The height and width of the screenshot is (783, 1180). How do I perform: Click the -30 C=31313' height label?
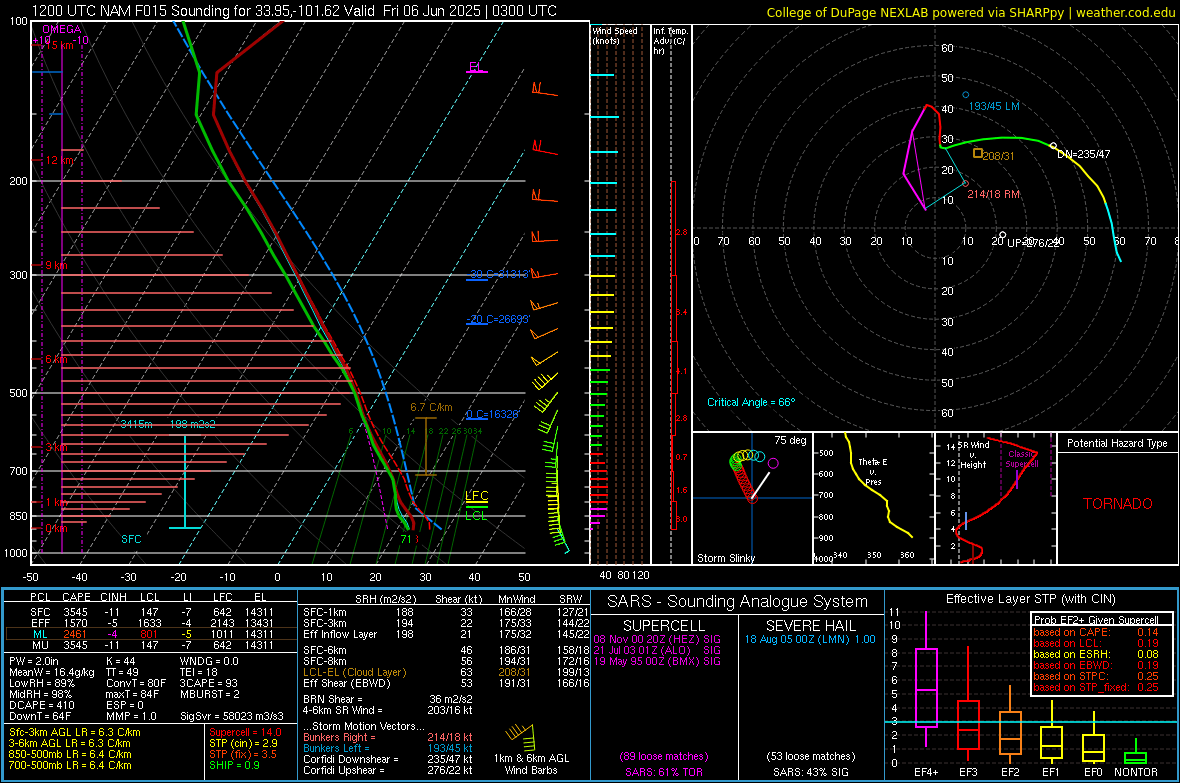498,274
